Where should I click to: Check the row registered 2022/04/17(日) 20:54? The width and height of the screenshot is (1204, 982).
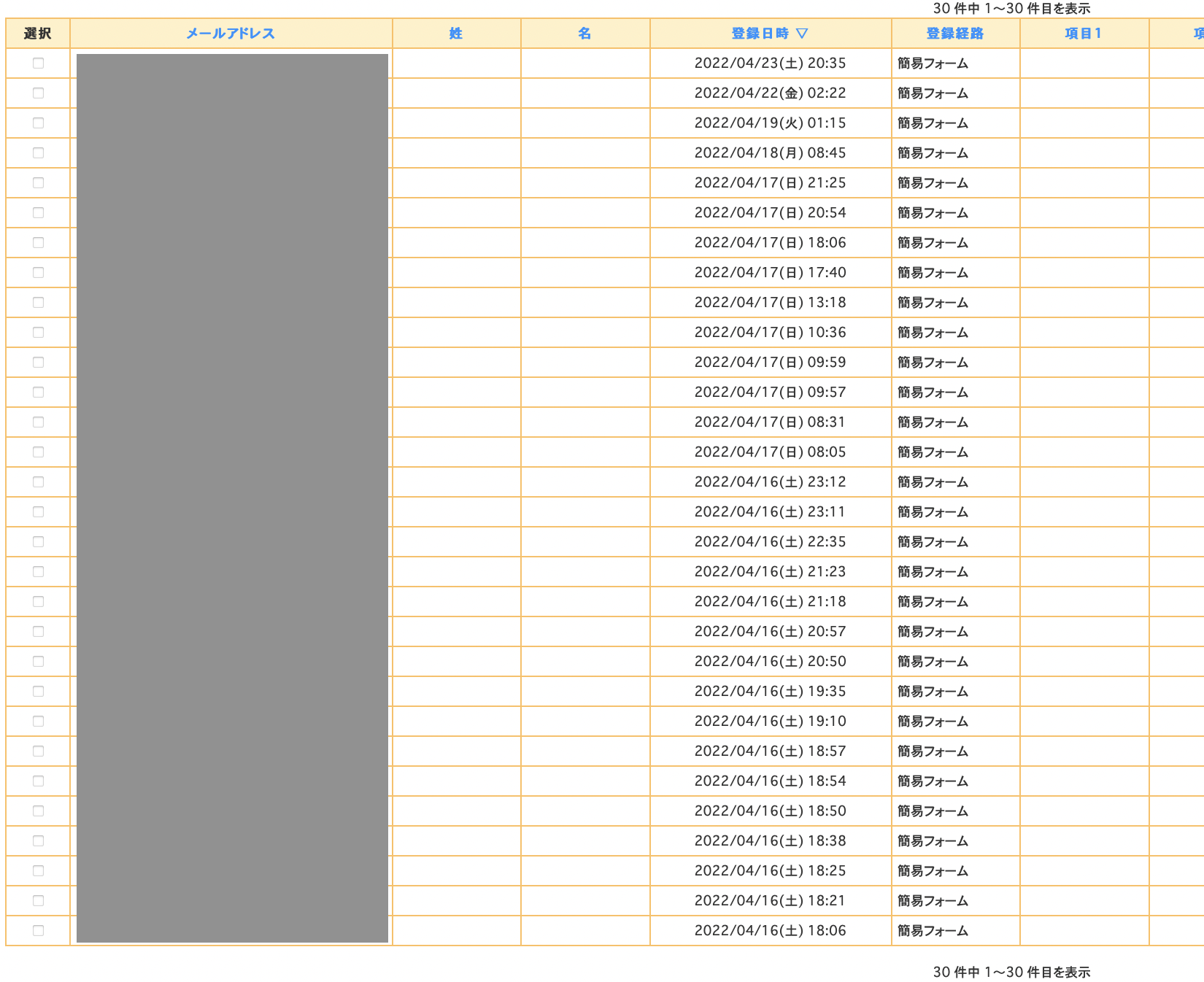pos(39,213)
